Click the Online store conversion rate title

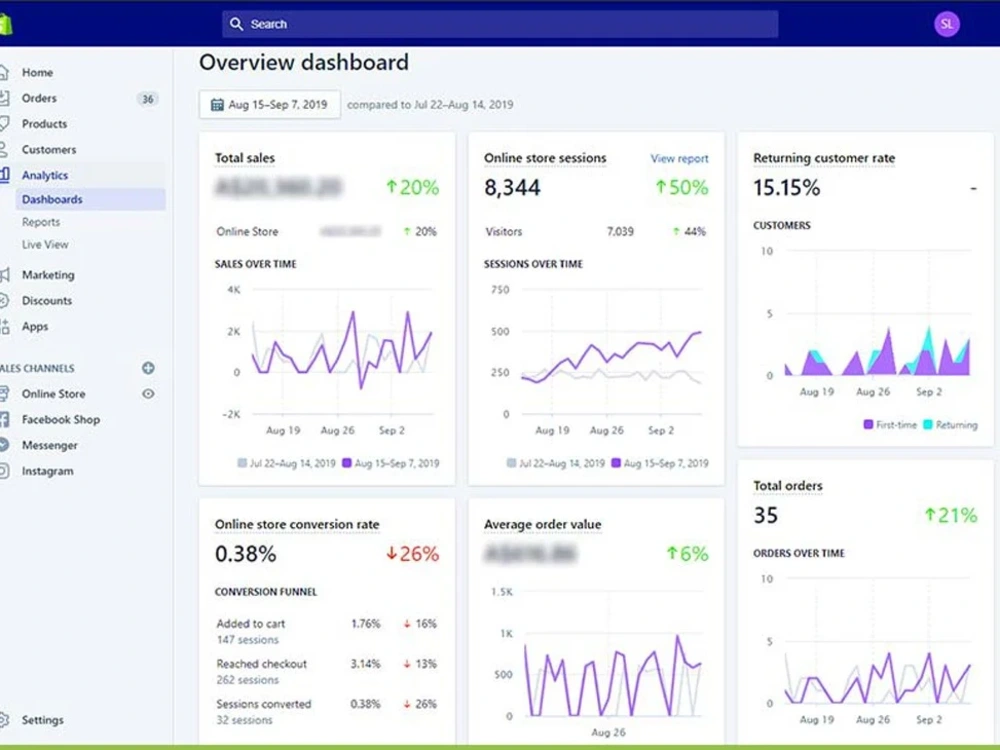297,524
